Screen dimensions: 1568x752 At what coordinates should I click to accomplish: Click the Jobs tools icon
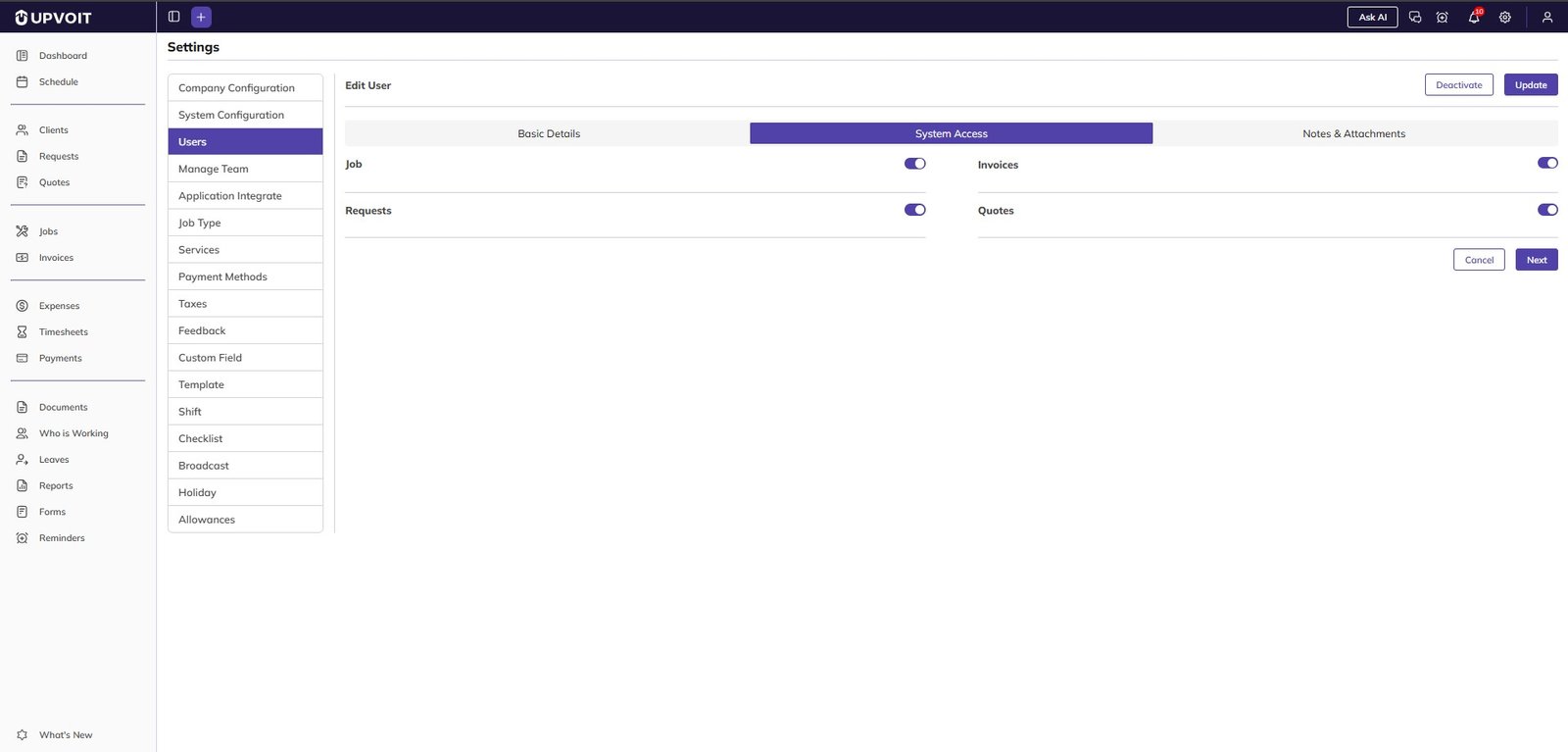coord(23,231)
